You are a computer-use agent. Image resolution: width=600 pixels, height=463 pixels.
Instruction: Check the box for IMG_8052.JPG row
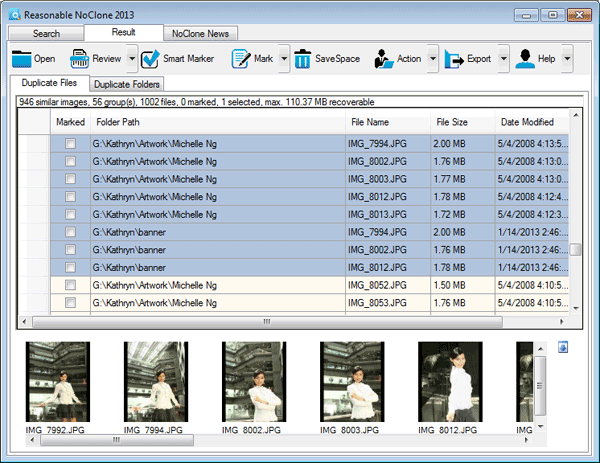point(70,285)
